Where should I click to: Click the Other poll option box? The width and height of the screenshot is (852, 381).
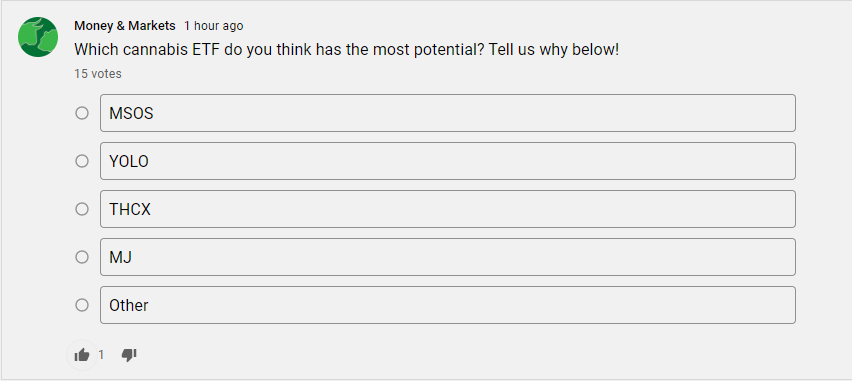pyautogui.click(x=448, y=305)
